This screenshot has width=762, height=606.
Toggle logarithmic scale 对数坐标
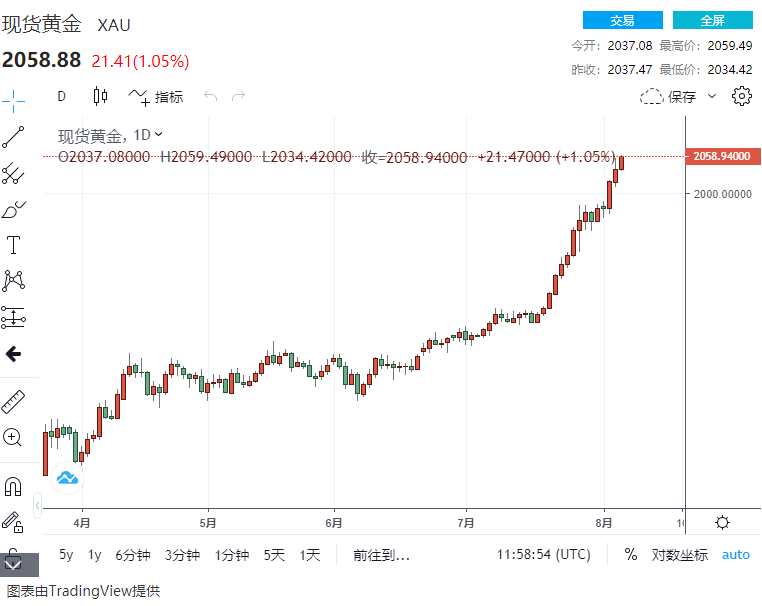point(680,554)
